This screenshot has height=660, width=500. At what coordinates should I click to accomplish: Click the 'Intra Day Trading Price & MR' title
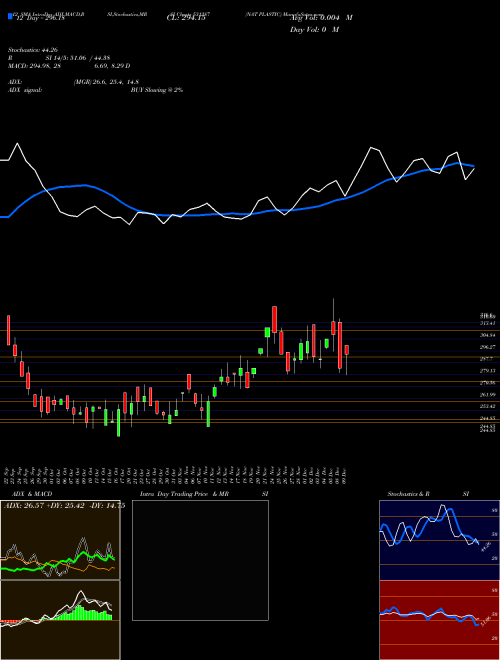tap(184, 494)
